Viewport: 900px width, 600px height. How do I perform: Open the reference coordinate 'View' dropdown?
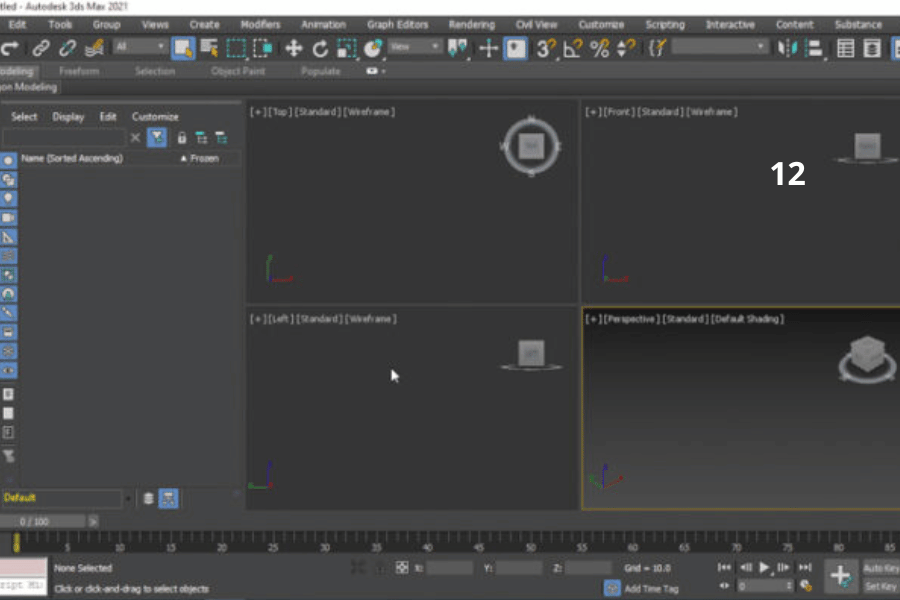point(414,47)
